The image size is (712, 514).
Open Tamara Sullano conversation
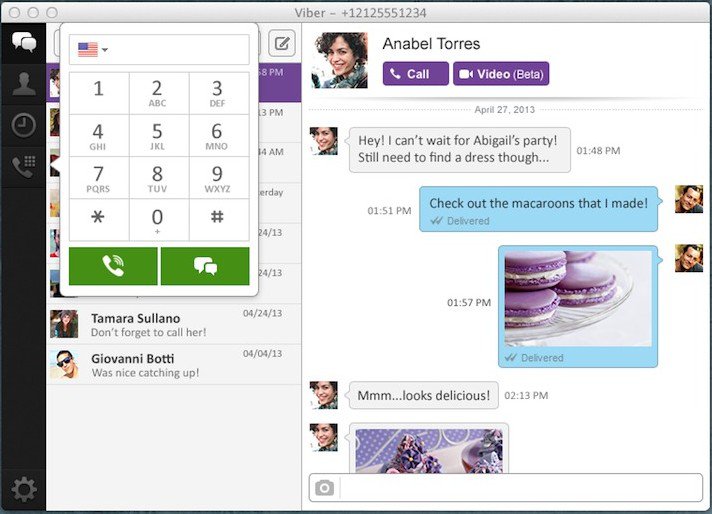[174, 325]
